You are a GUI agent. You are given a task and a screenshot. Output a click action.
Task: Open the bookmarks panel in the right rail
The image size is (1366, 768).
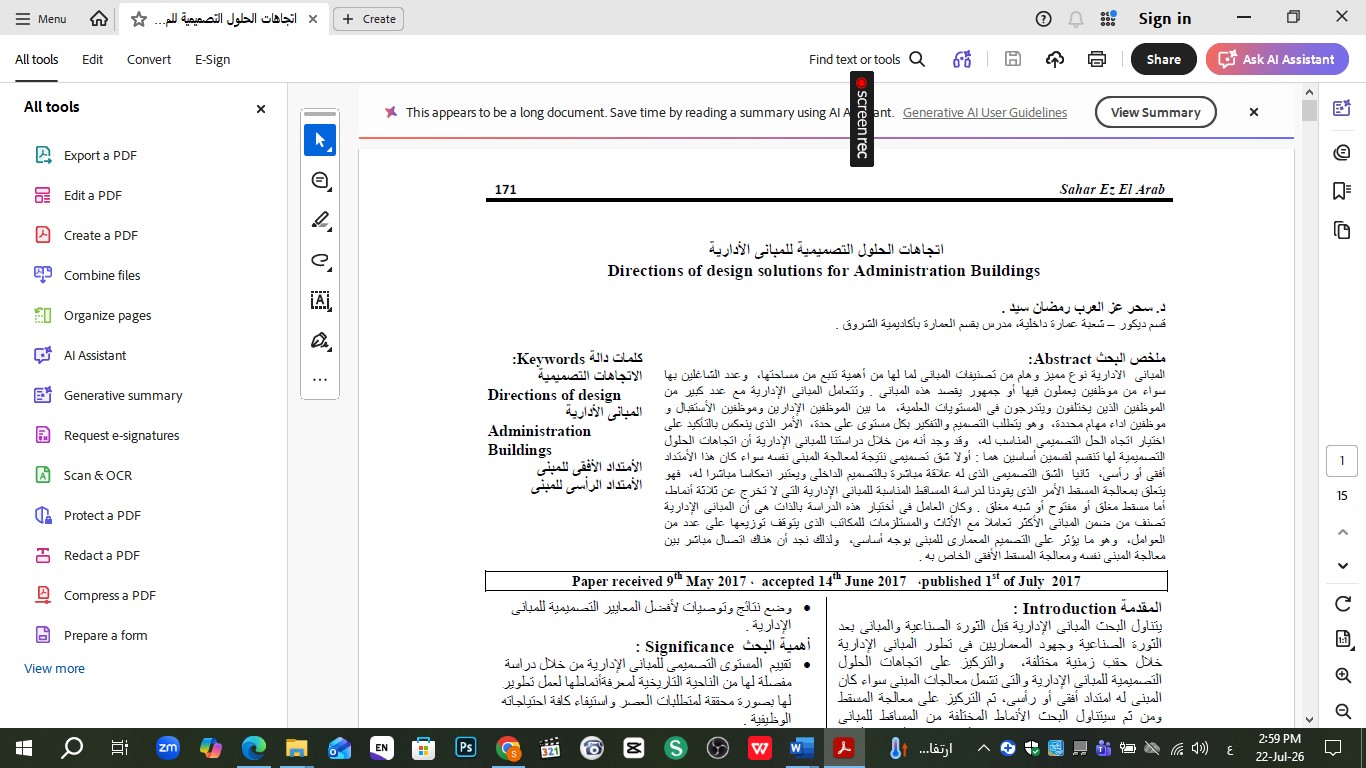point(1342,191)
